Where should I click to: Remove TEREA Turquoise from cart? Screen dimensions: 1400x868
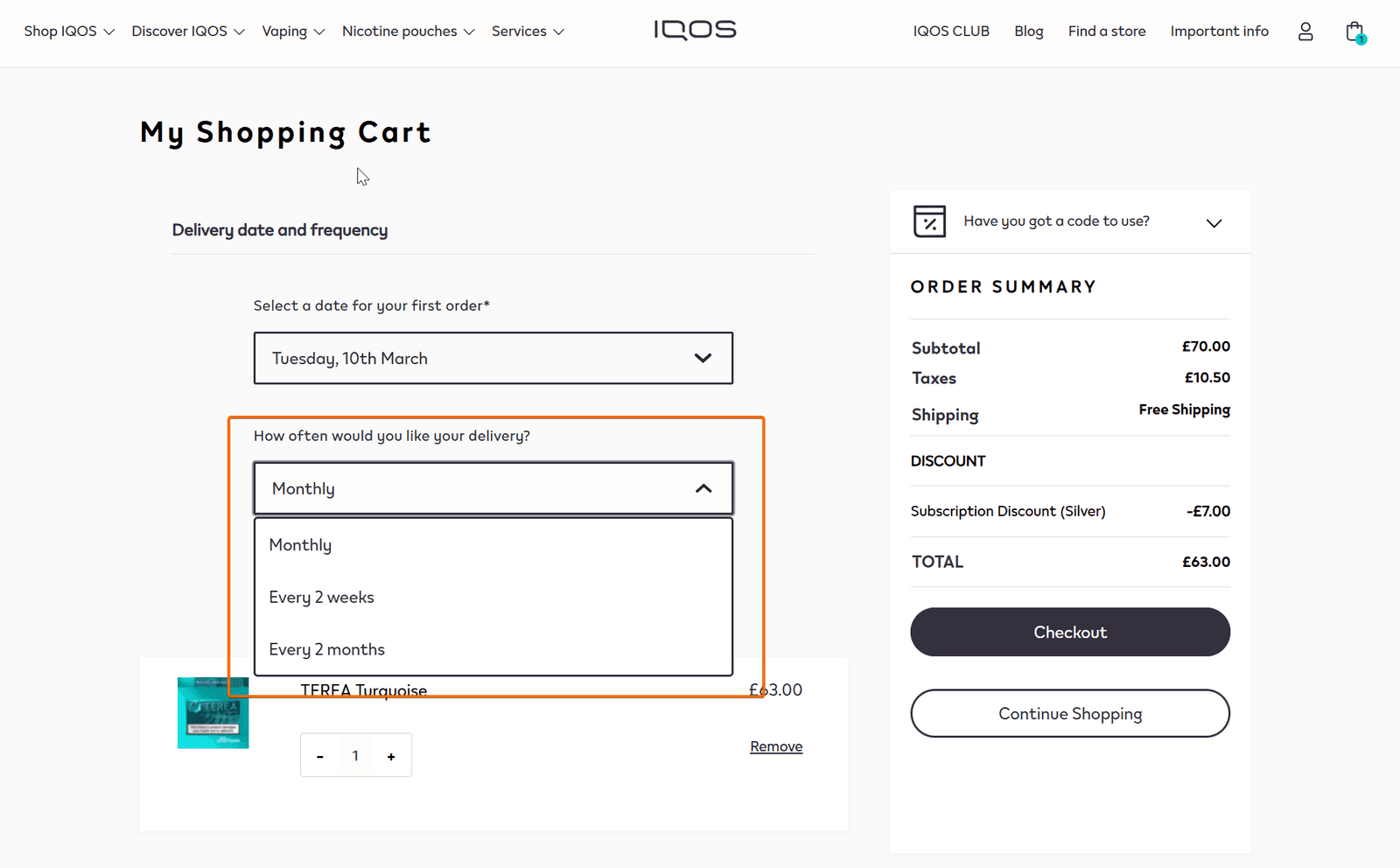click(x=776, y=746)
